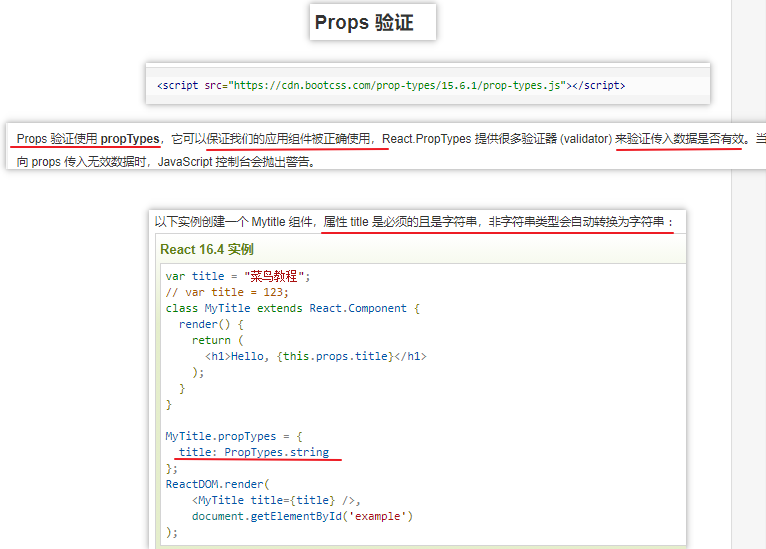766x549 pixels.
Task: Click the sentence '以下实例创建一个 Mytitle 组件'
Action: pyautogui.click(x=414, y=222)
